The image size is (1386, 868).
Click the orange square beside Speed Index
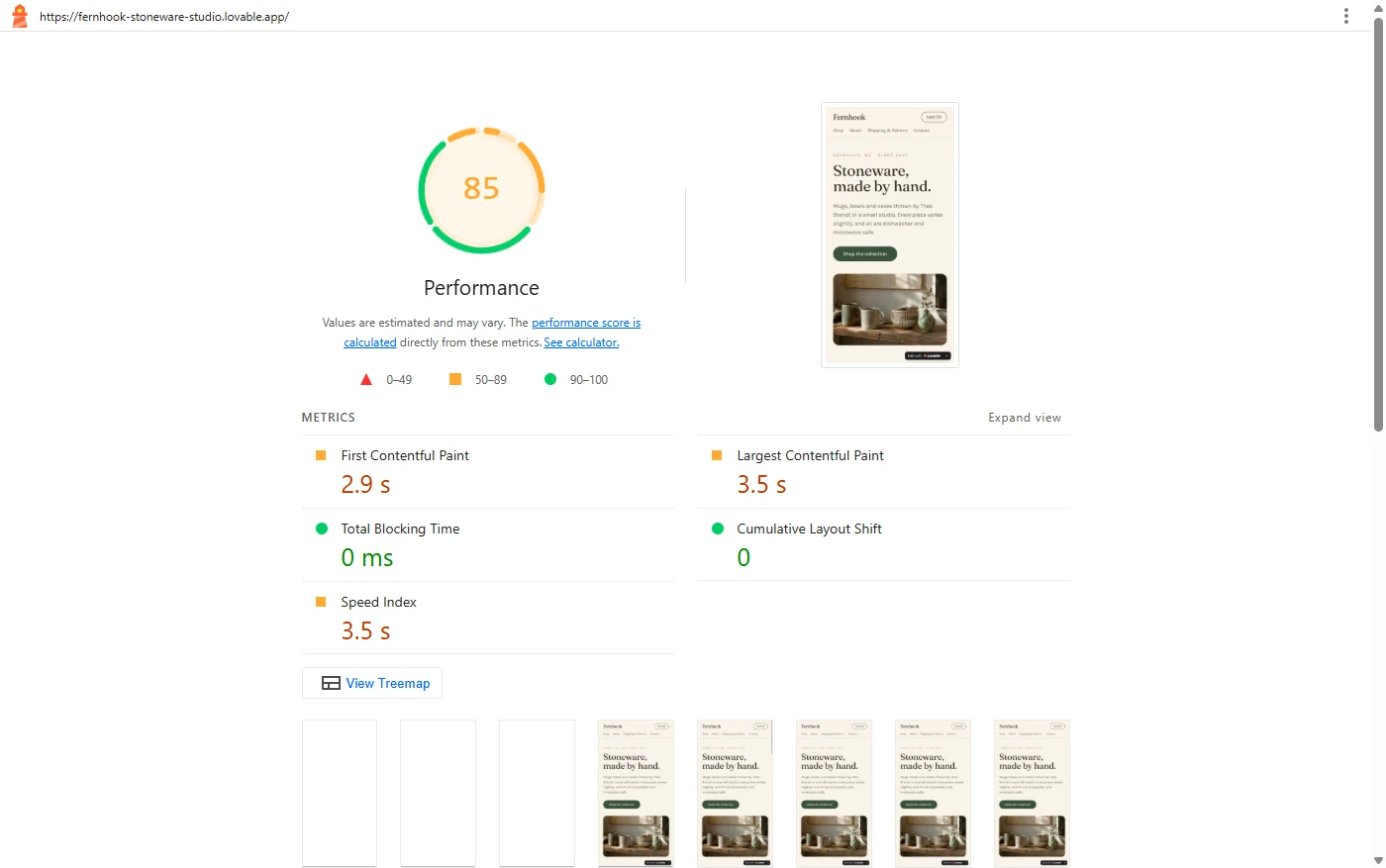[x=321, y=602]
